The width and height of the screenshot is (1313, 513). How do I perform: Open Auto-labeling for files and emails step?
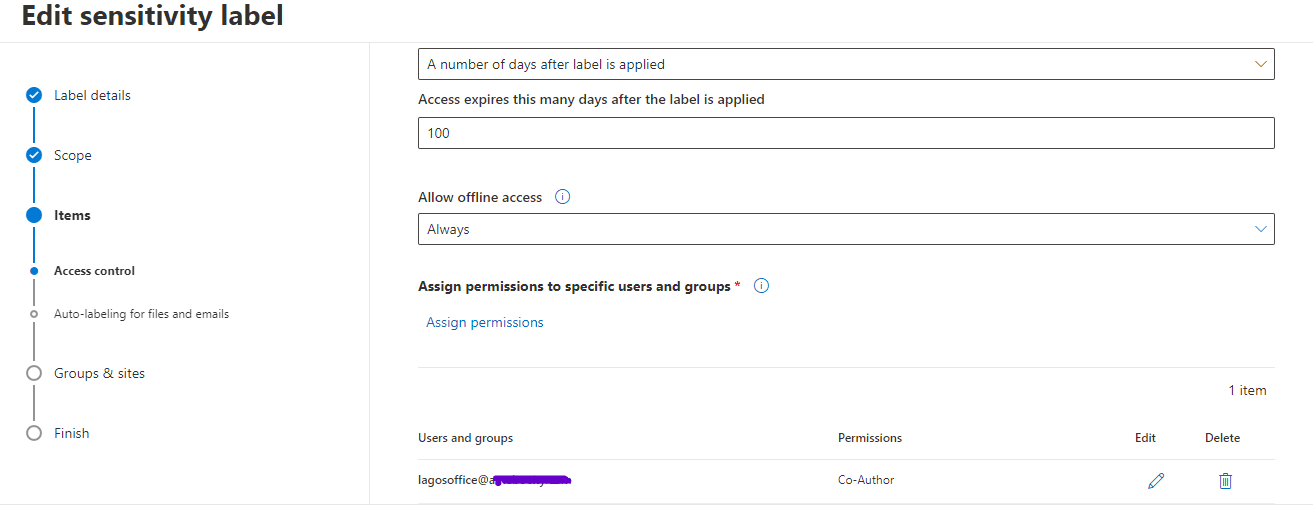[x=141, y=314]
